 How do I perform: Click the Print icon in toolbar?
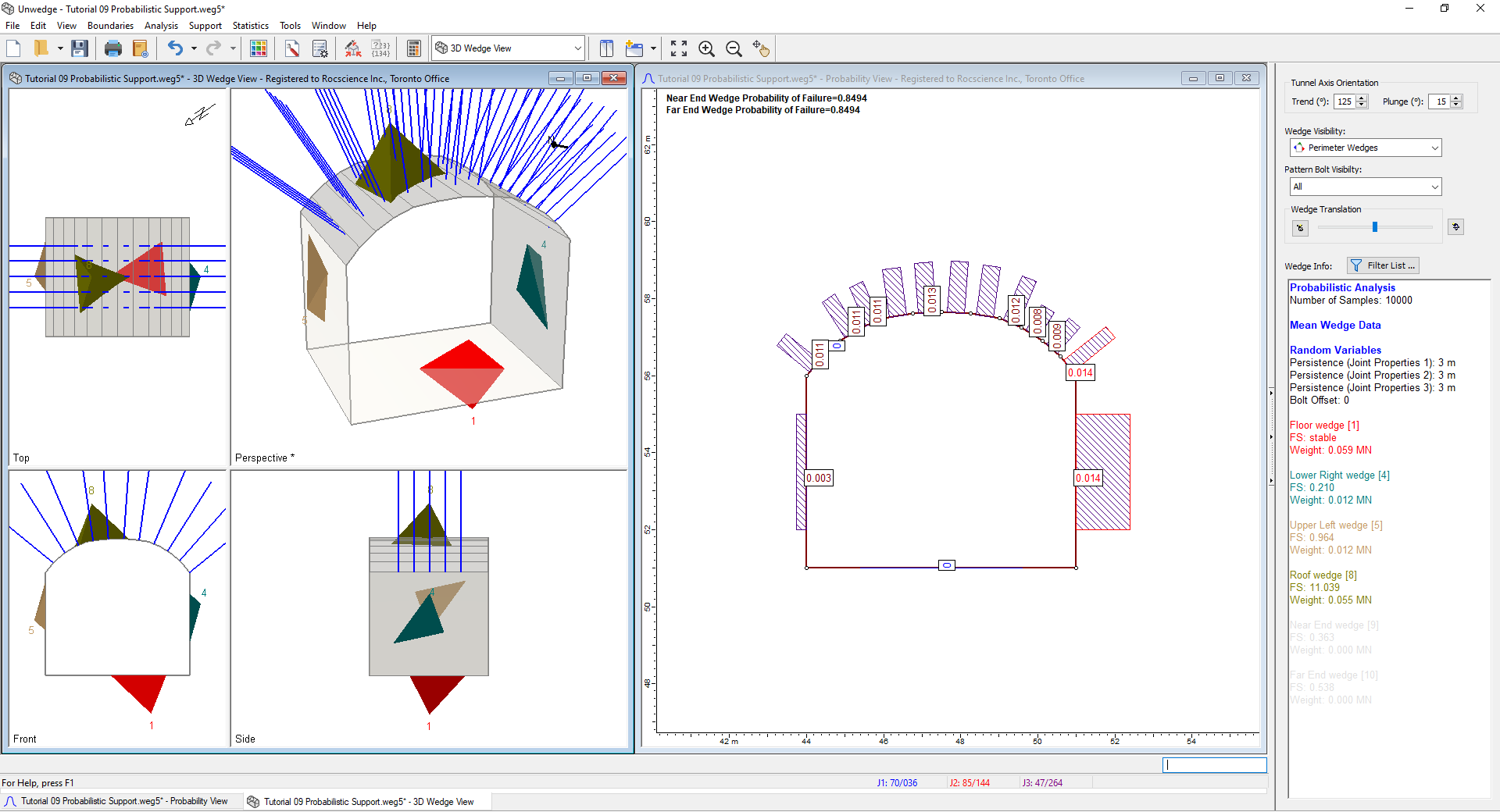click(x=112, y=48)
